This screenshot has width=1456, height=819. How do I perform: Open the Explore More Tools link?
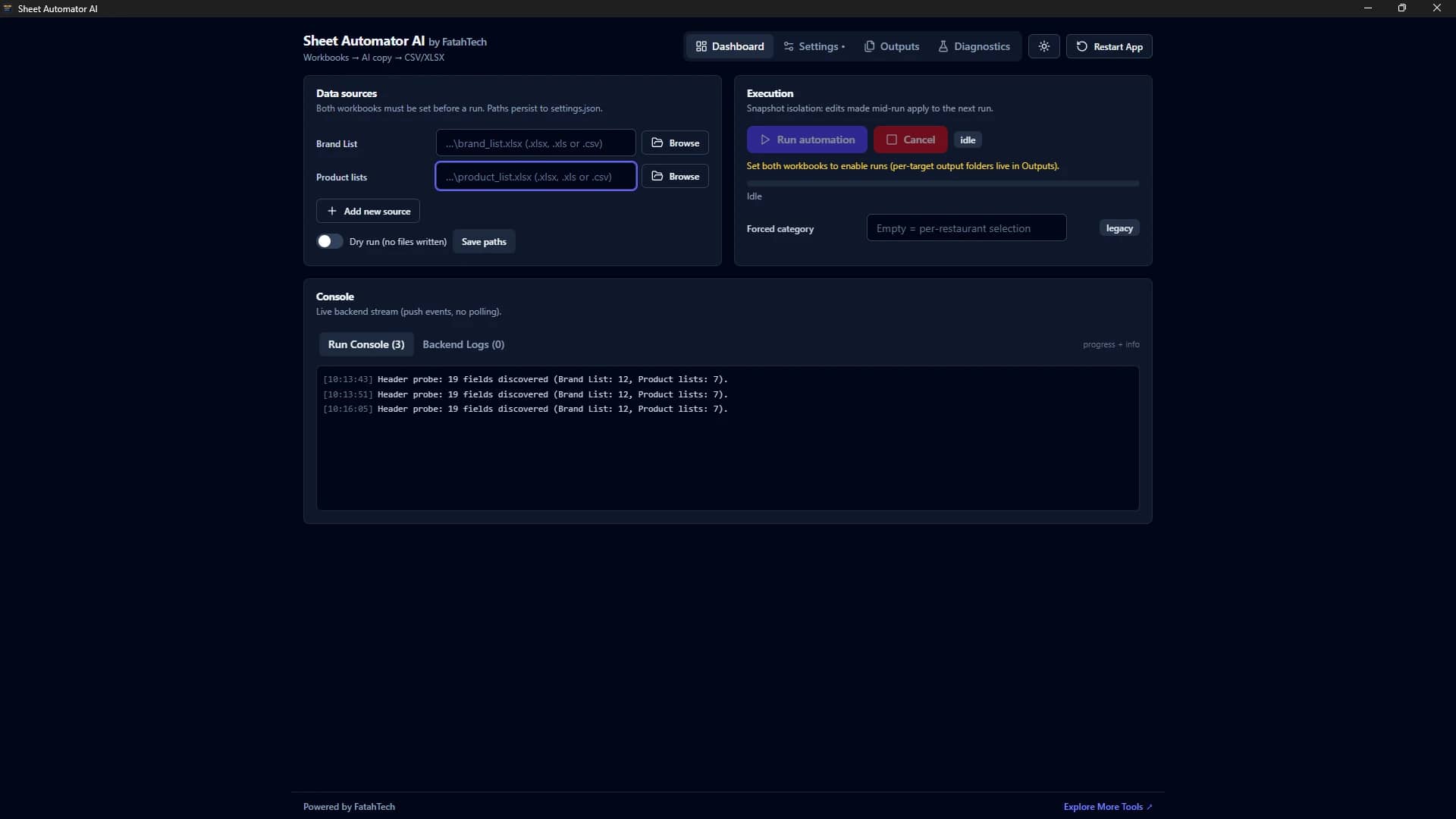(1107, 806)
